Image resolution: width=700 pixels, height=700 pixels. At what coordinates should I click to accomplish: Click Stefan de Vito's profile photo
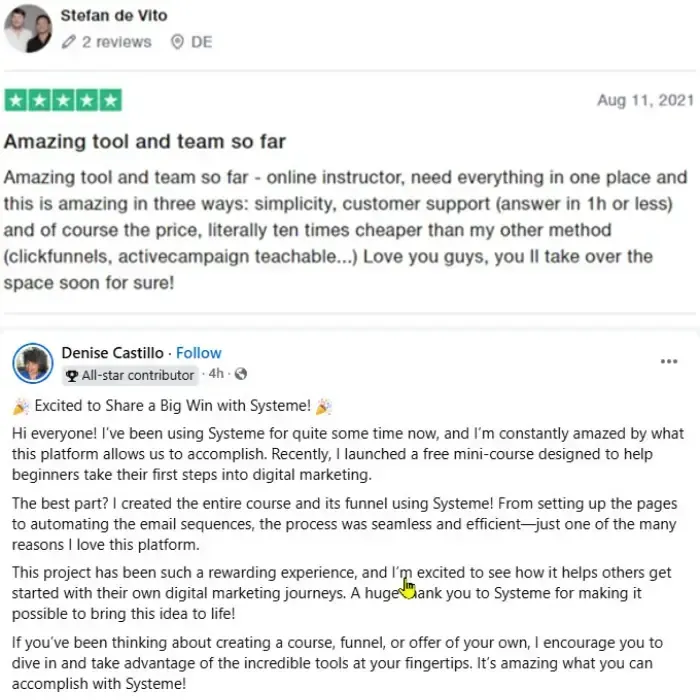pos(28,29)
